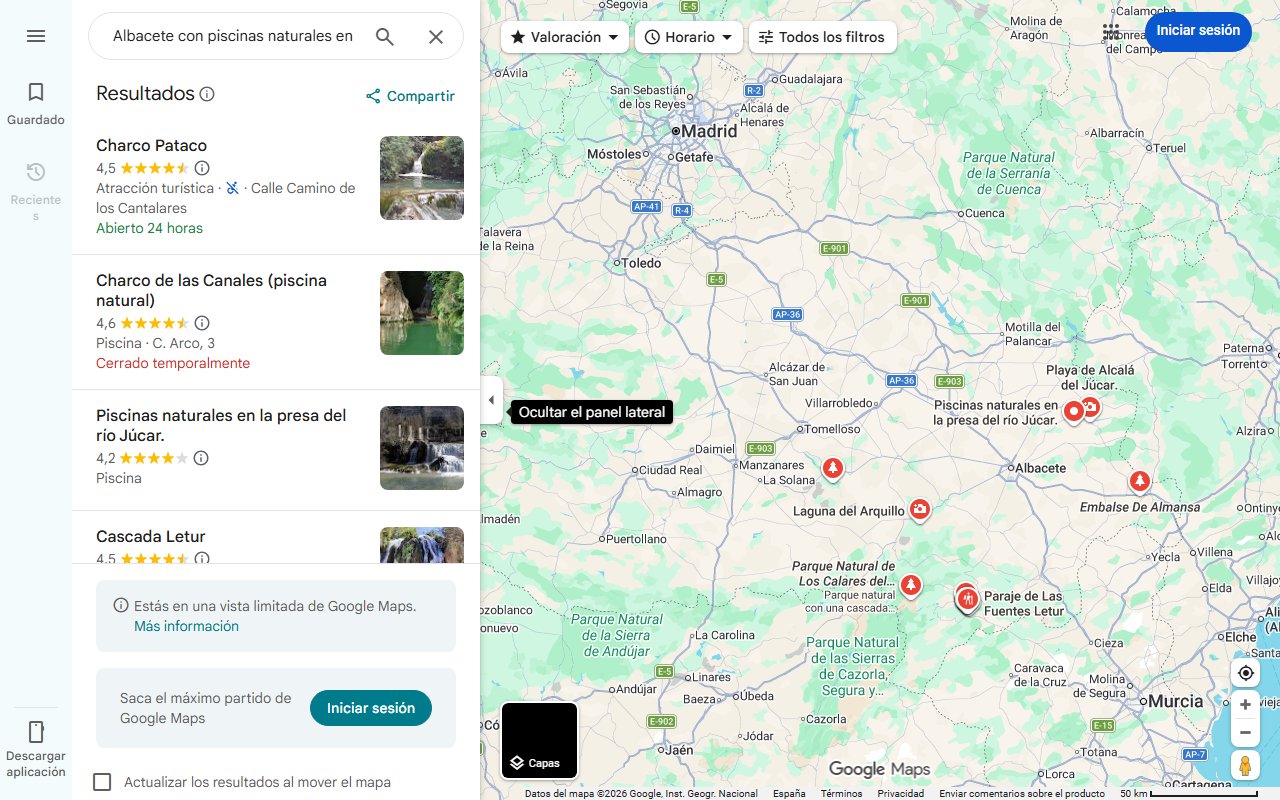Zoom in with the plus control
This screenshot has width=1280, height=800.
[1245, 704]
